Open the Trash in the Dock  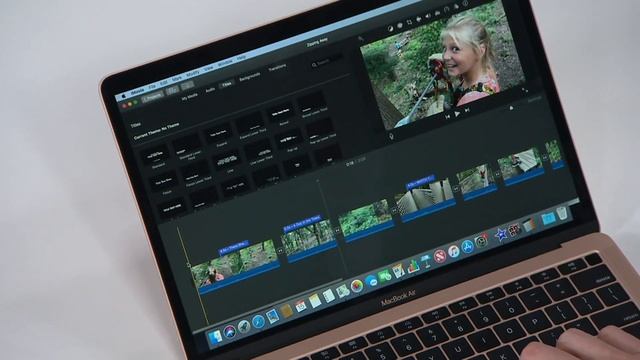[x=562, y=213]
